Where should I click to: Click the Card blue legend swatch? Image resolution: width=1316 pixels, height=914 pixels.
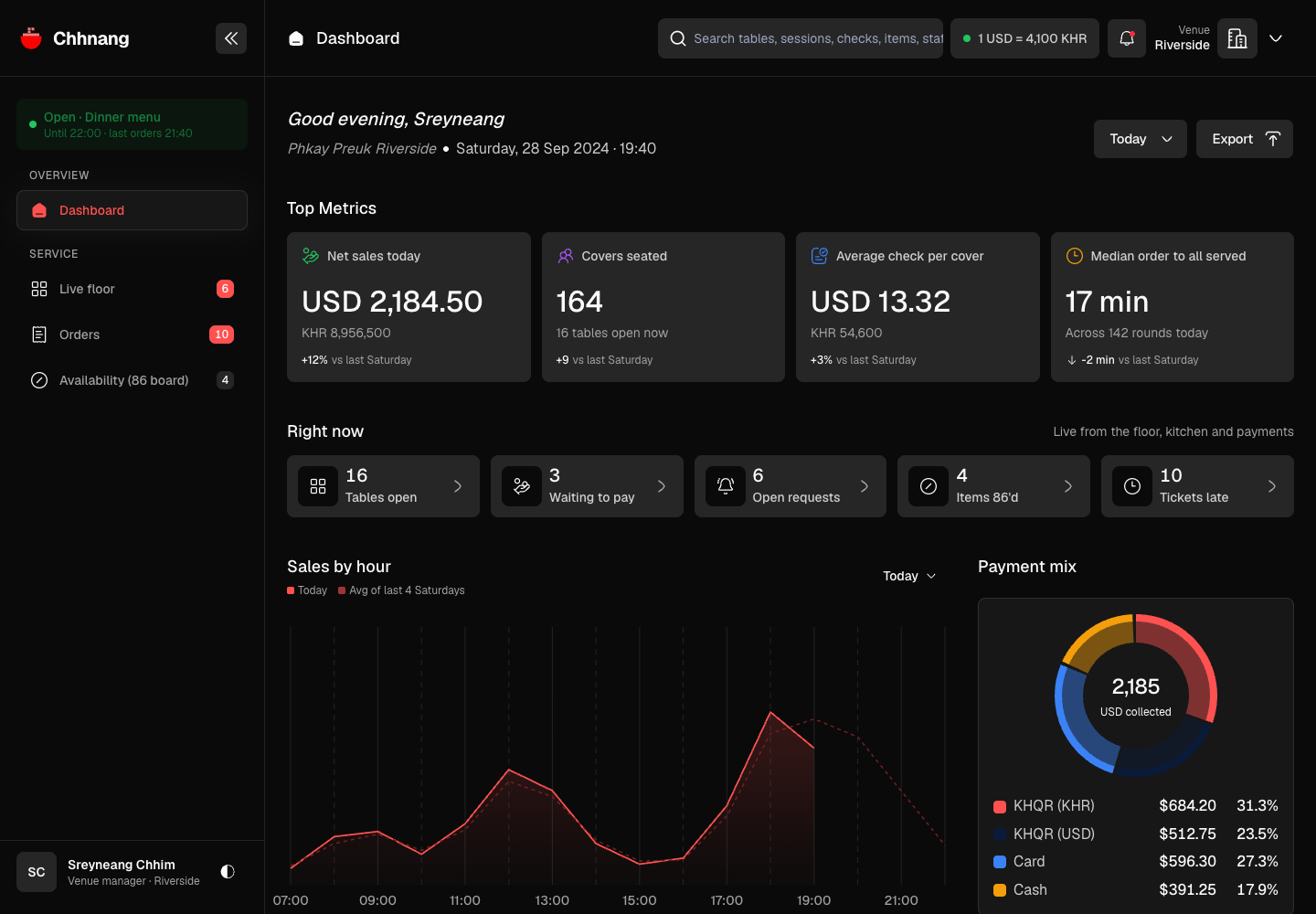pyautogui.click(x=1000, y=862)
